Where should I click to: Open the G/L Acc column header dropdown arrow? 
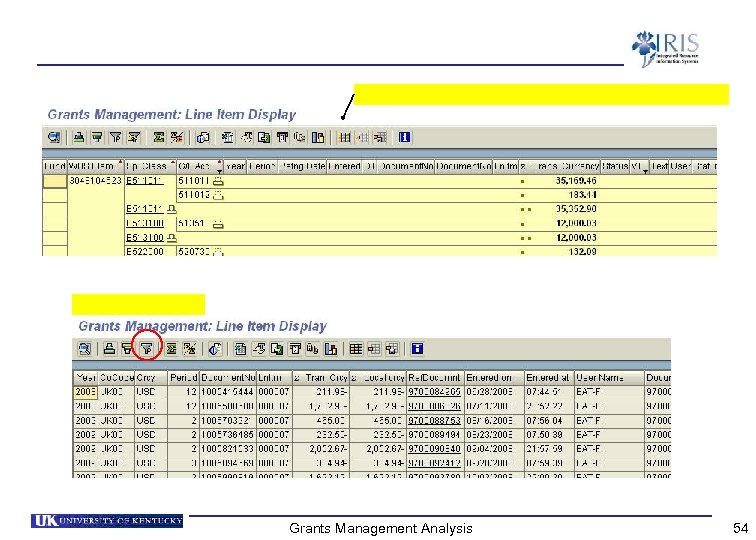click(x=219, y=171)
